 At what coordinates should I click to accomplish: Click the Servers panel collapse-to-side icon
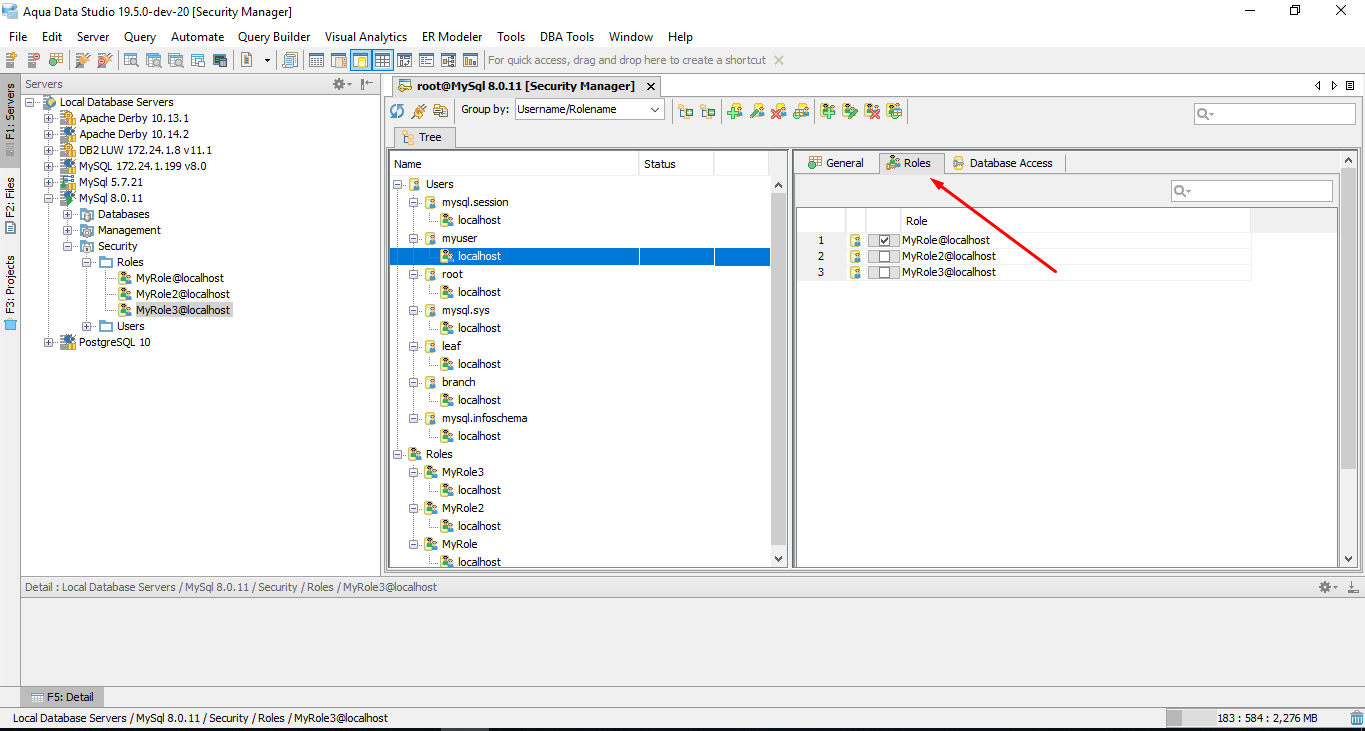pos(367,84)
